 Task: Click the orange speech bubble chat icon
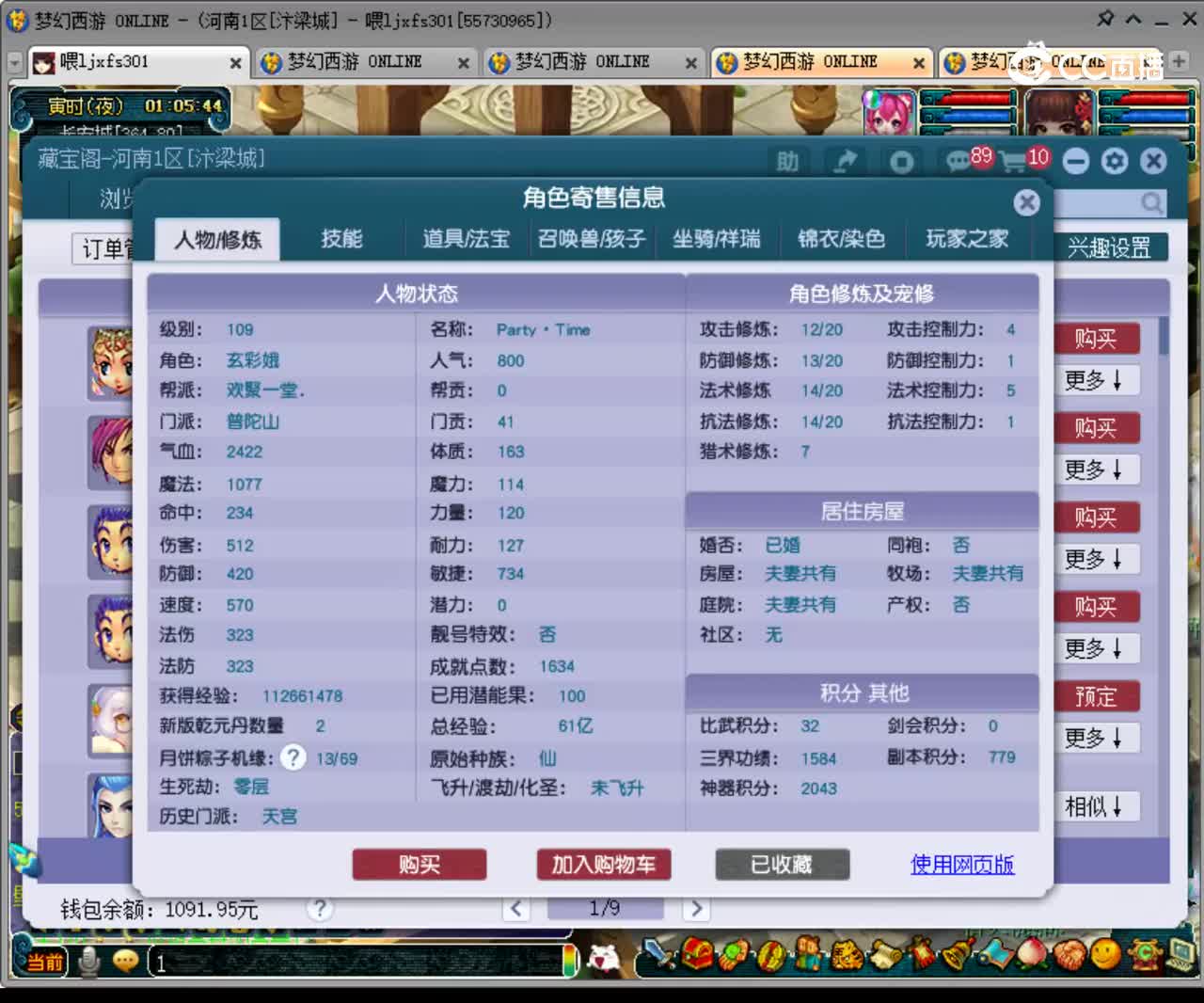pyautogui.click(x=126, y=961)
